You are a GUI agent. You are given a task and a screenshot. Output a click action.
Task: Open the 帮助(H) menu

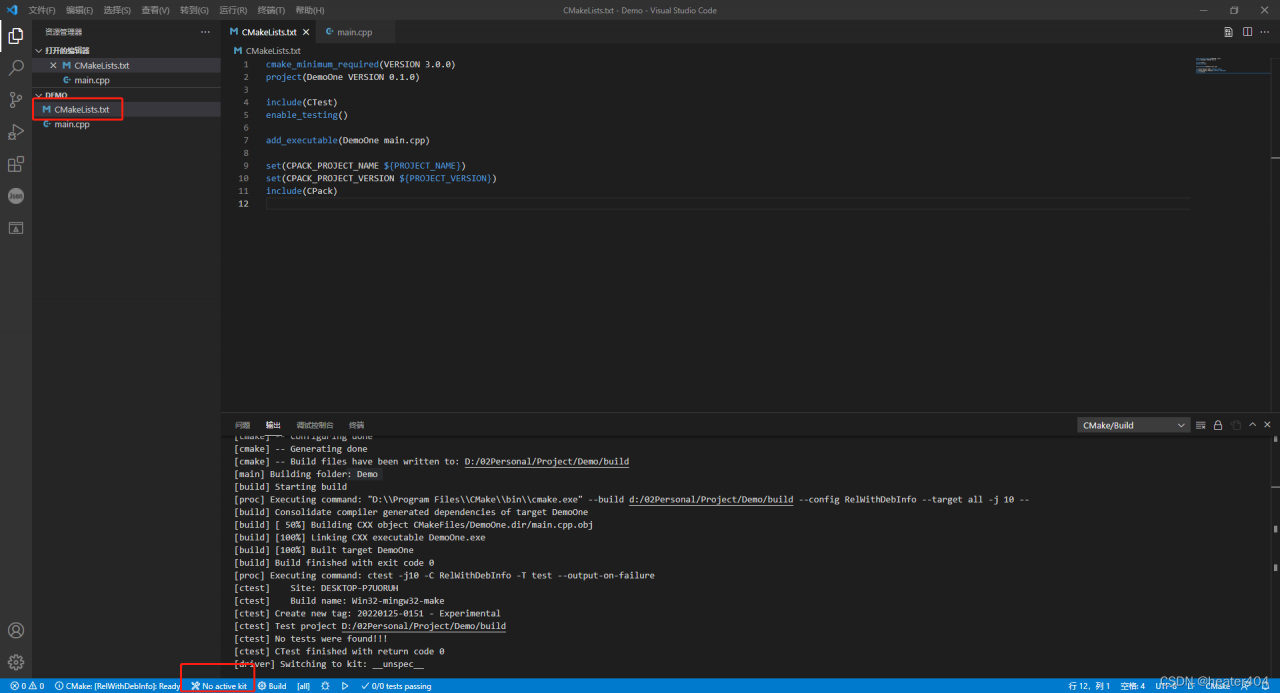tap(309, 10)
